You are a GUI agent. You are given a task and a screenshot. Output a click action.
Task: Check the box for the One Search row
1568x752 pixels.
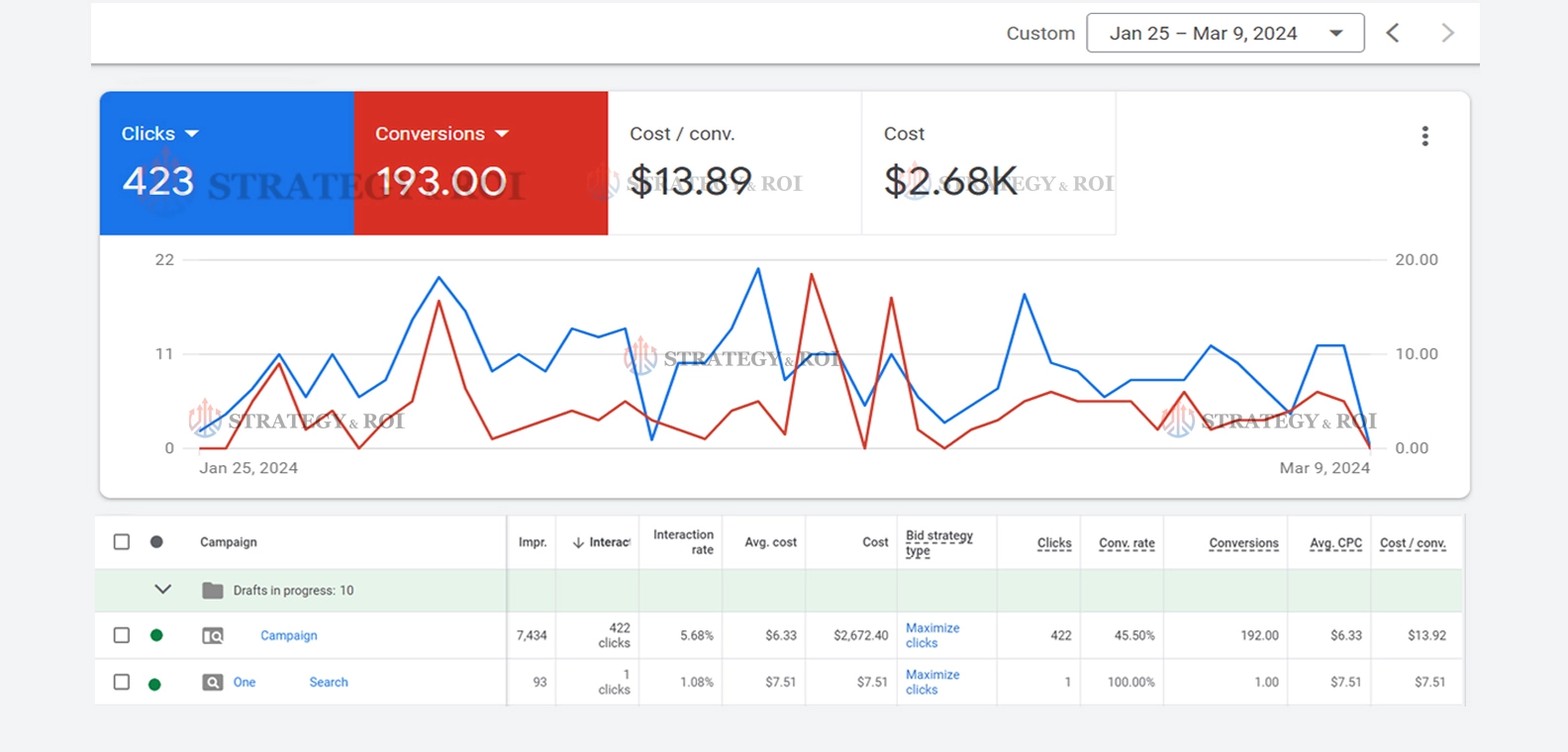(122, 682)
